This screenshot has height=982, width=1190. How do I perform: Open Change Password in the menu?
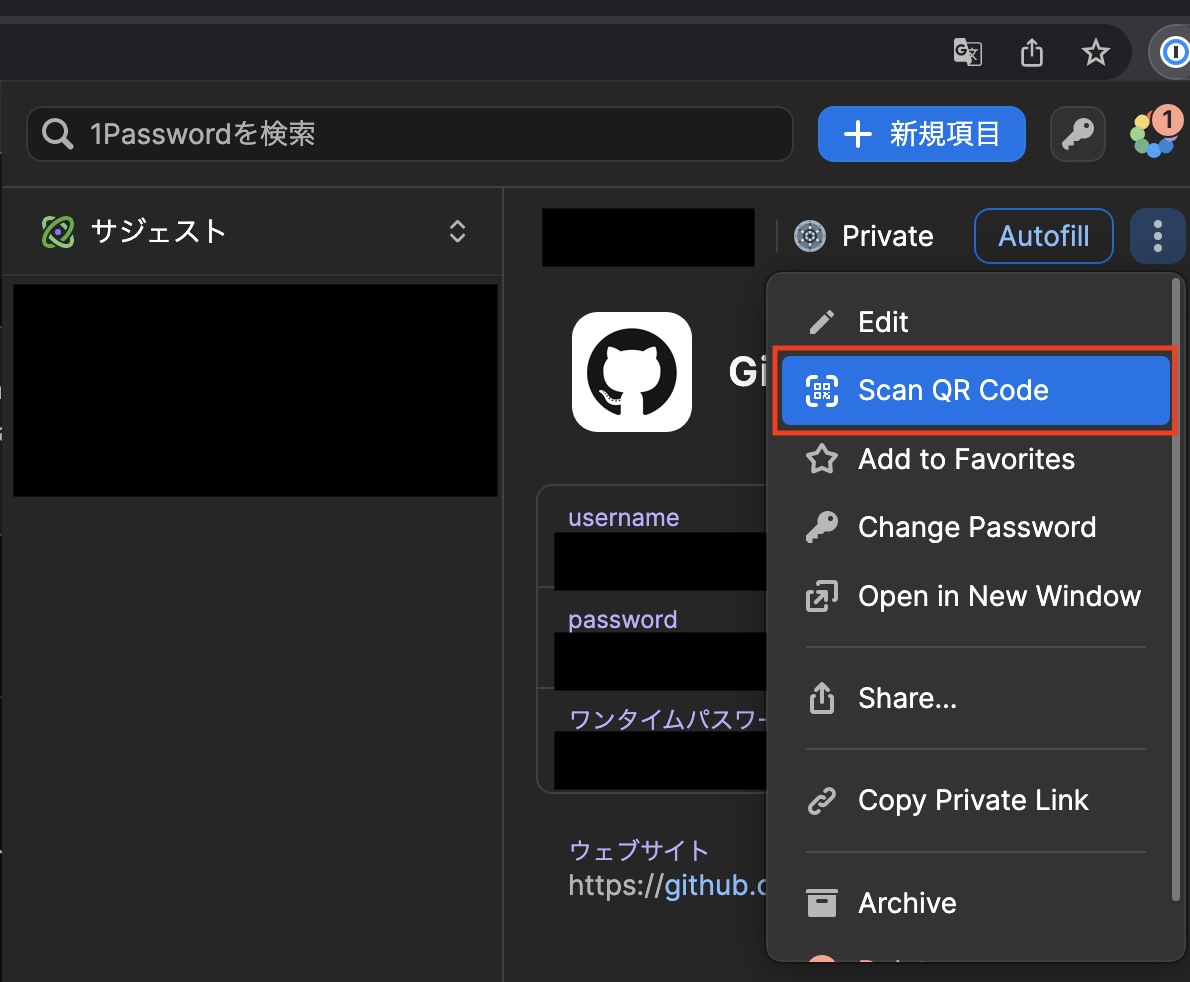975,527
